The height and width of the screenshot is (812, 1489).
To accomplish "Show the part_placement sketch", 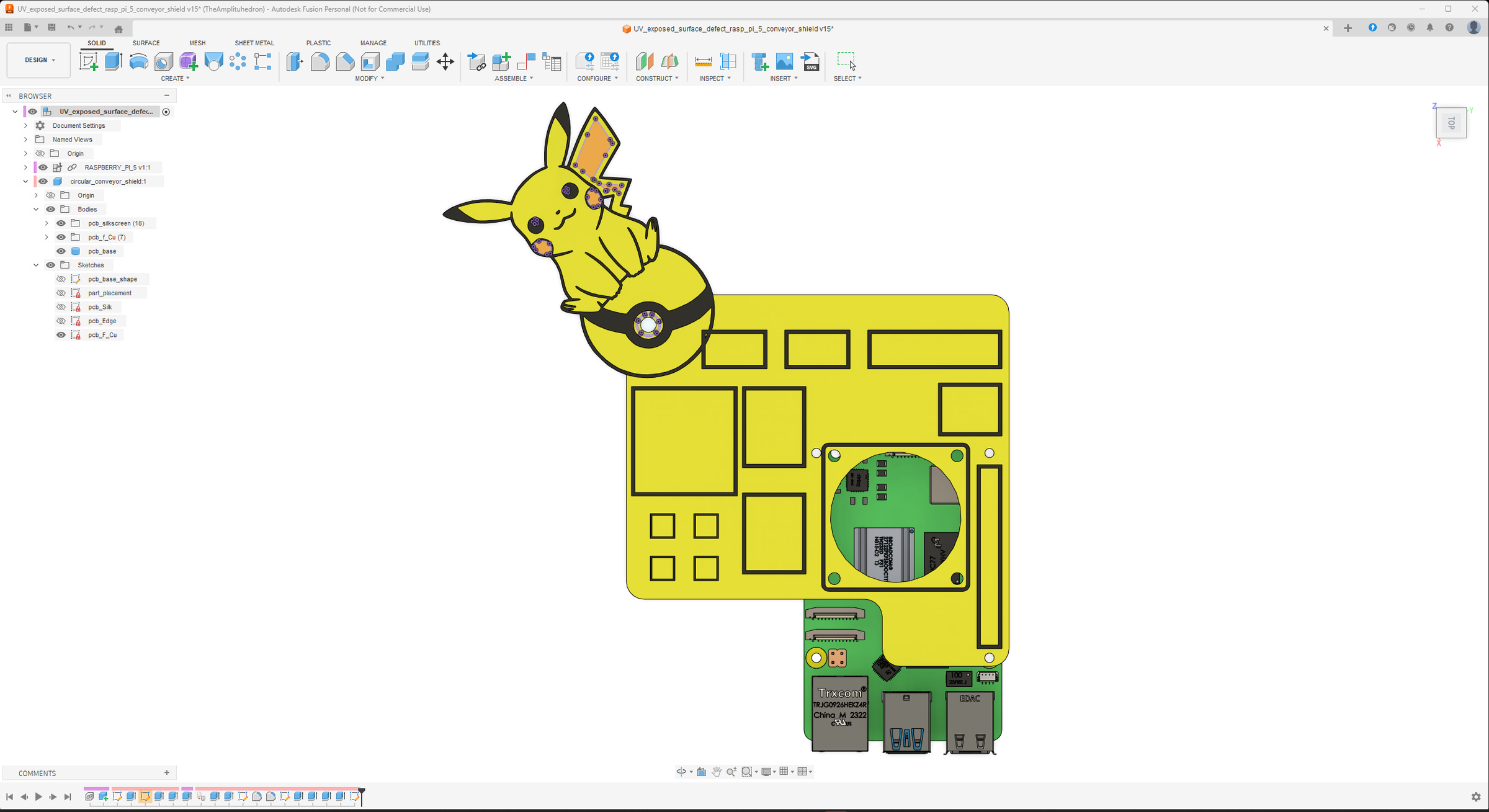I will pos(61,293).
